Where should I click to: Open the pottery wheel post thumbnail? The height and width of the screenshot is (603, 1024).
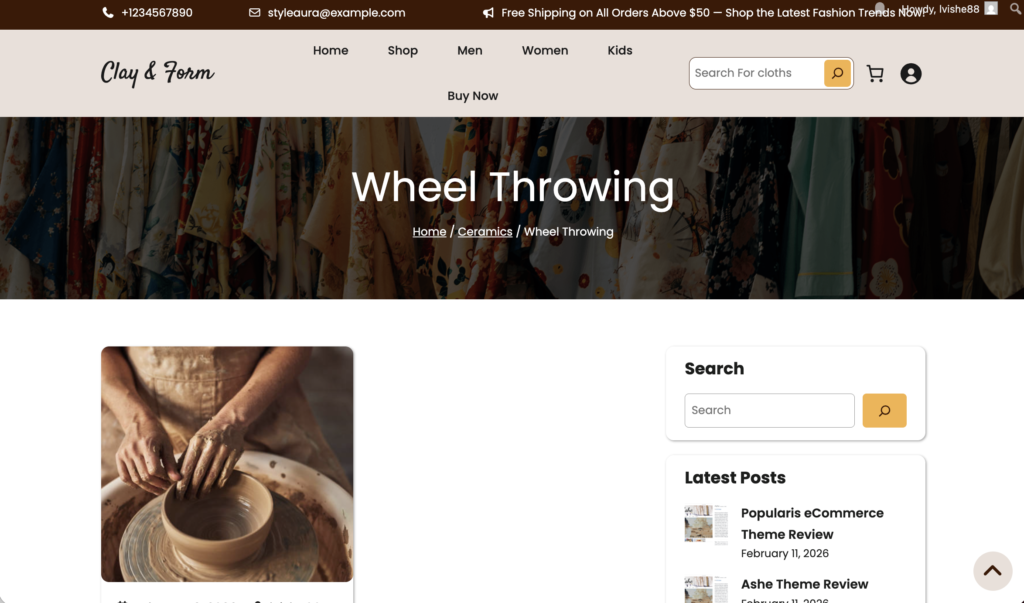coord(227,464)
